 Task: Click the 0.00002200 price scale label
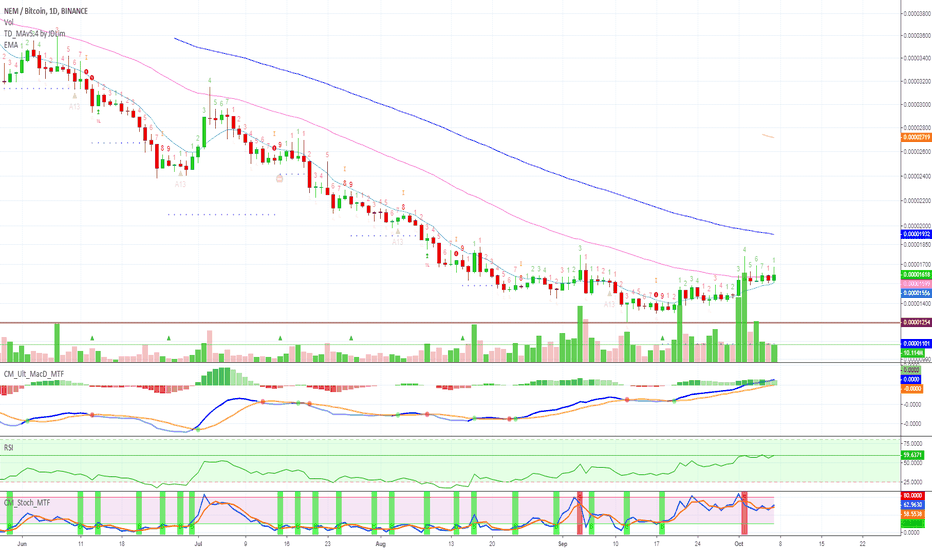tap(917, 201)
